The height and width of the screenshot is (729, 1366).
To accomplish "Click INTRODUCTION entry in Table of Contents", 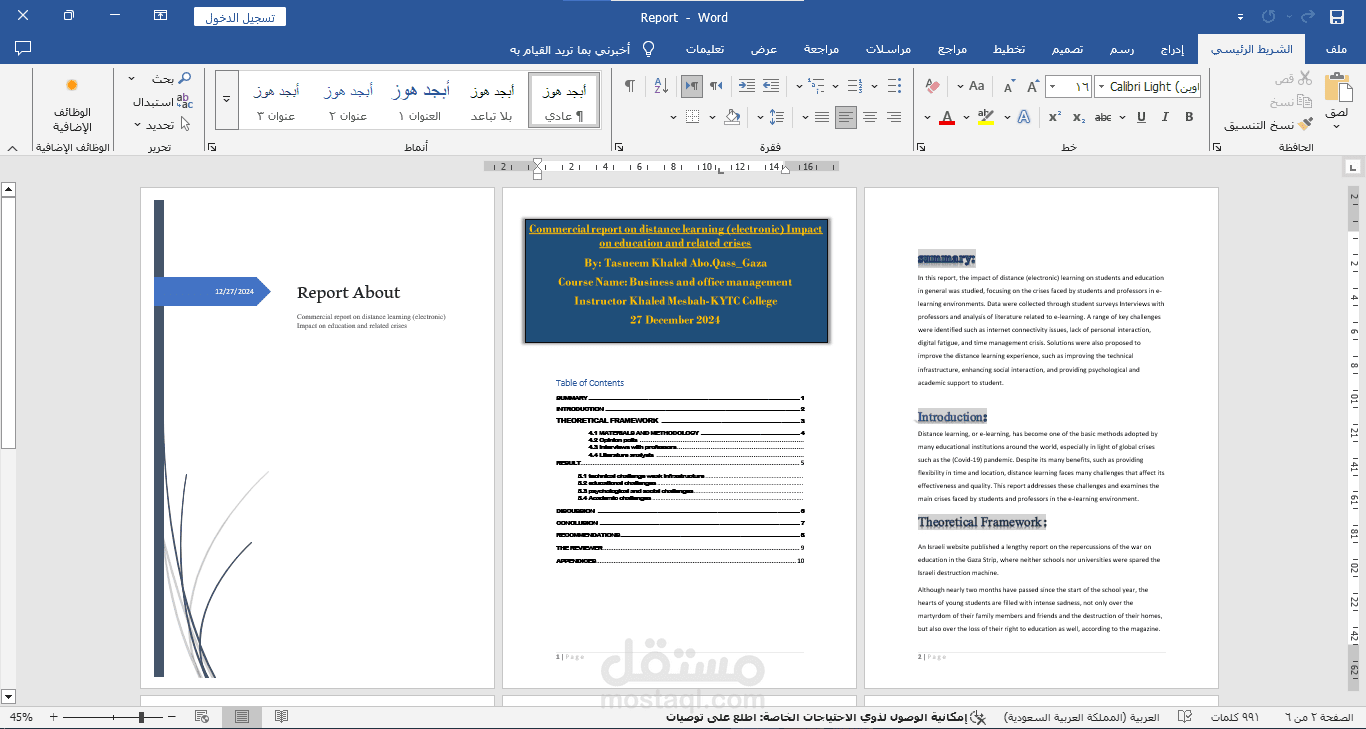I will point(680,409).
